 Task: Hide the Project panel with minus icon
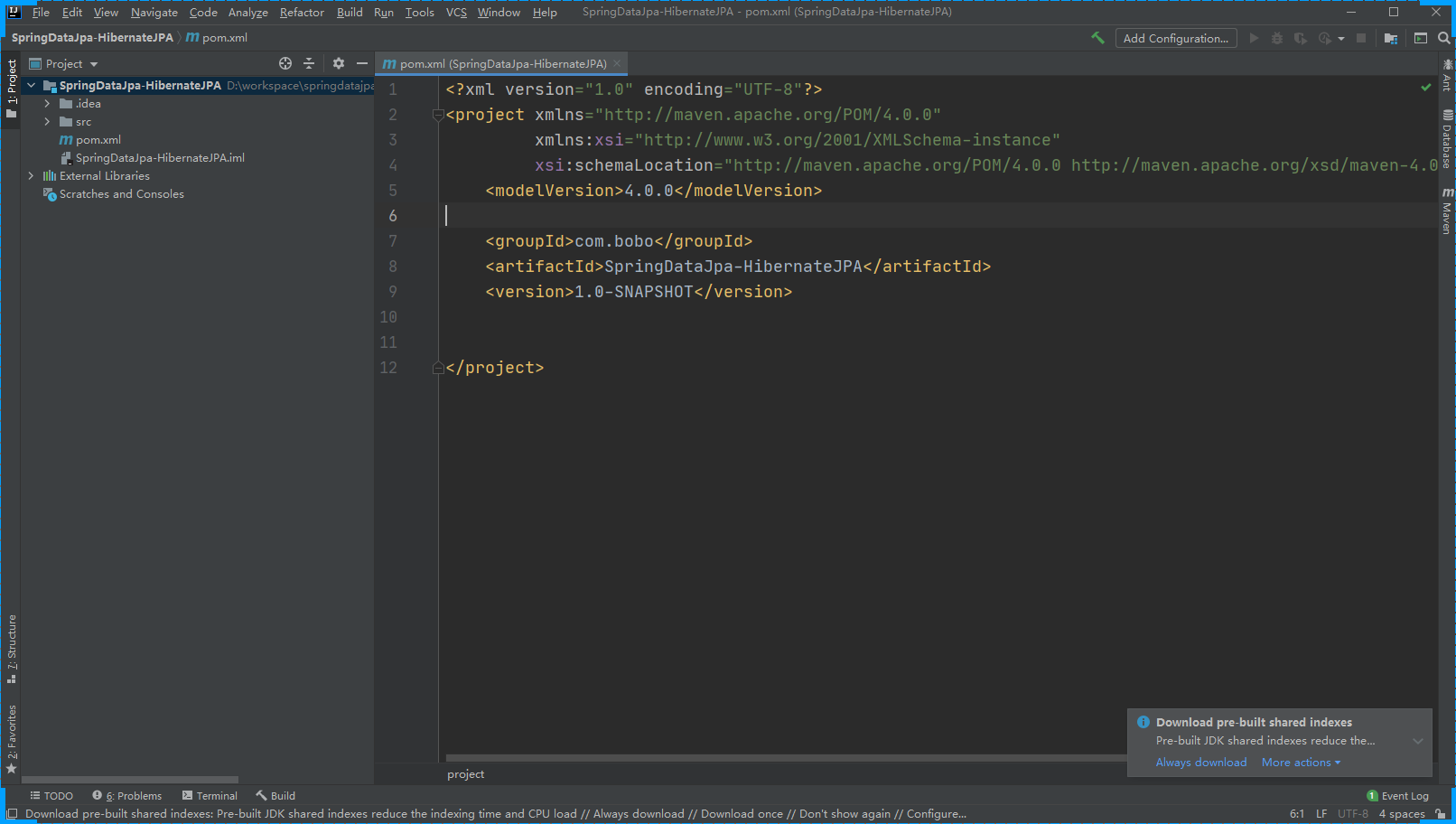tap(362, 63)
